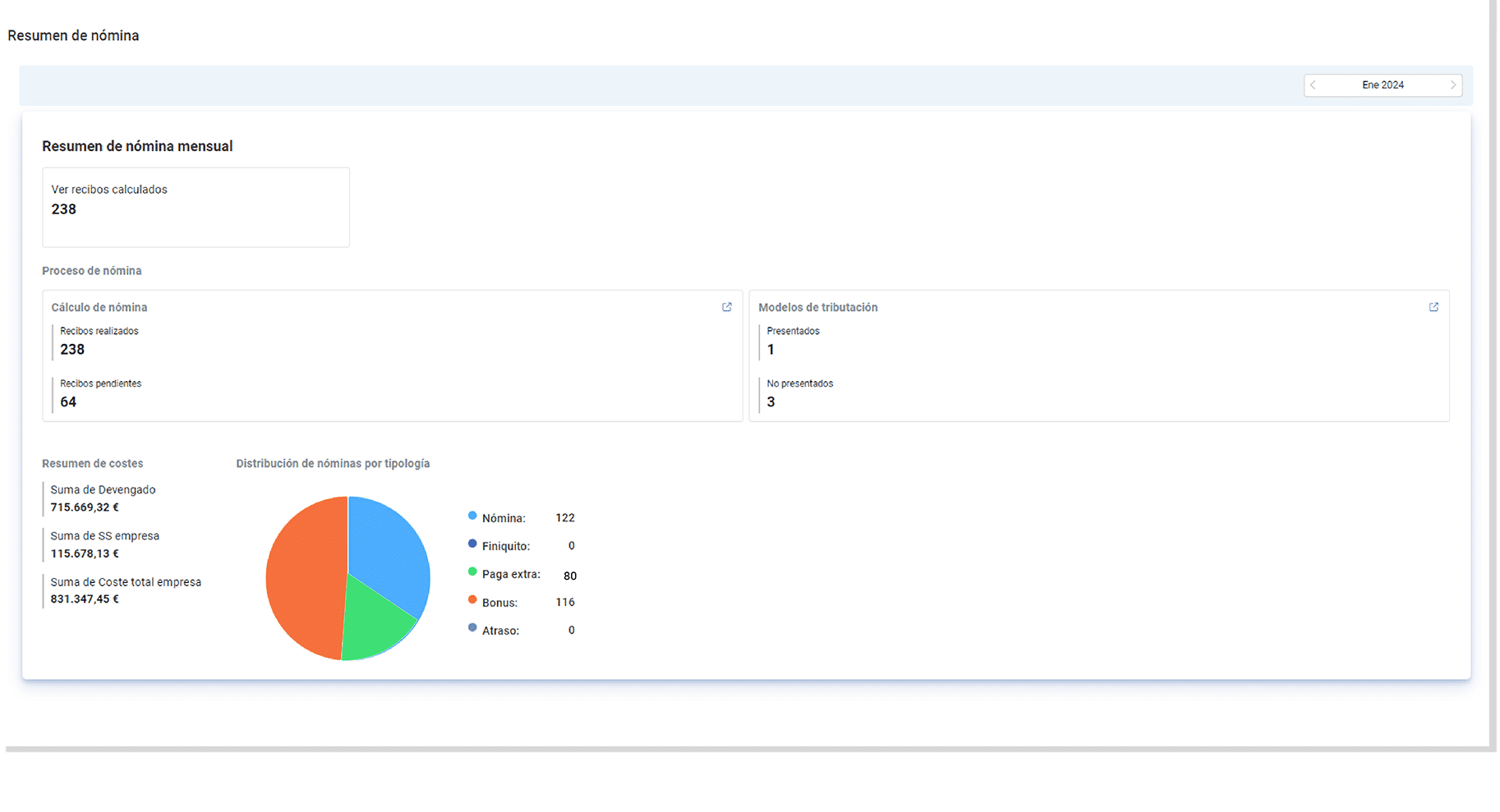Open the Ene 2024 month selector
Screen dimensions: 1500x812
tap(1383, 85)
